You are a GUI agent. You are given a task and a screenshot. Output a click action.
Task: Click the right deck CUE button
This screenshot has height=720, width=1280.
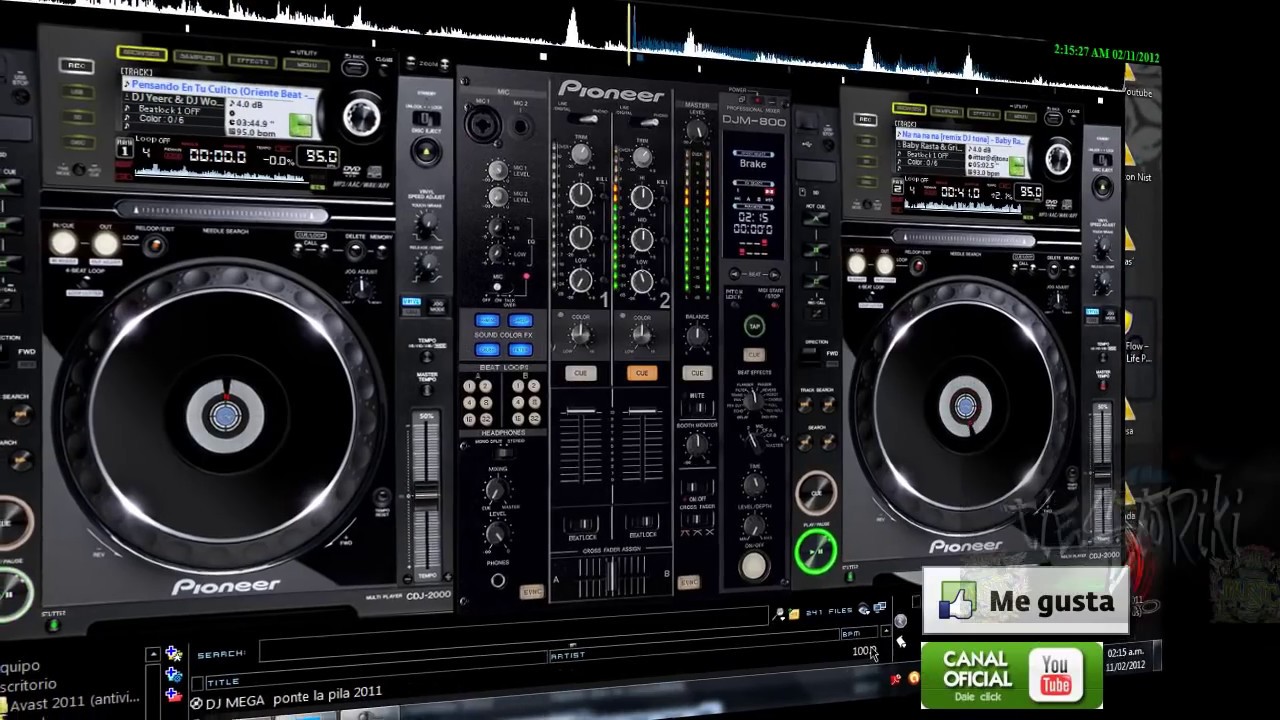816,493
